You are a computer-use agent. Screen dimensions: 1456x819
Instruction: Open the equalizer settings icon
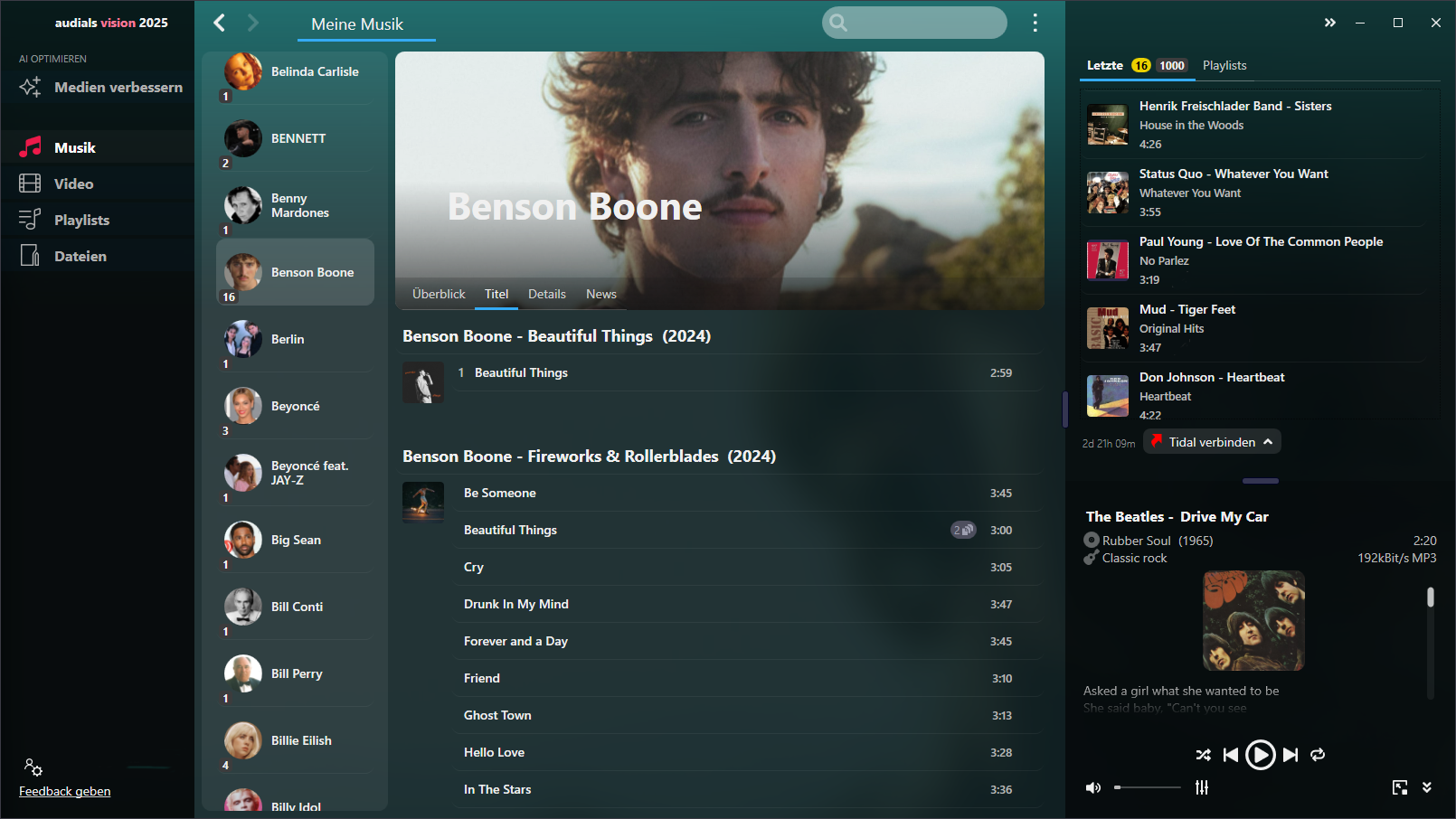1202,787
